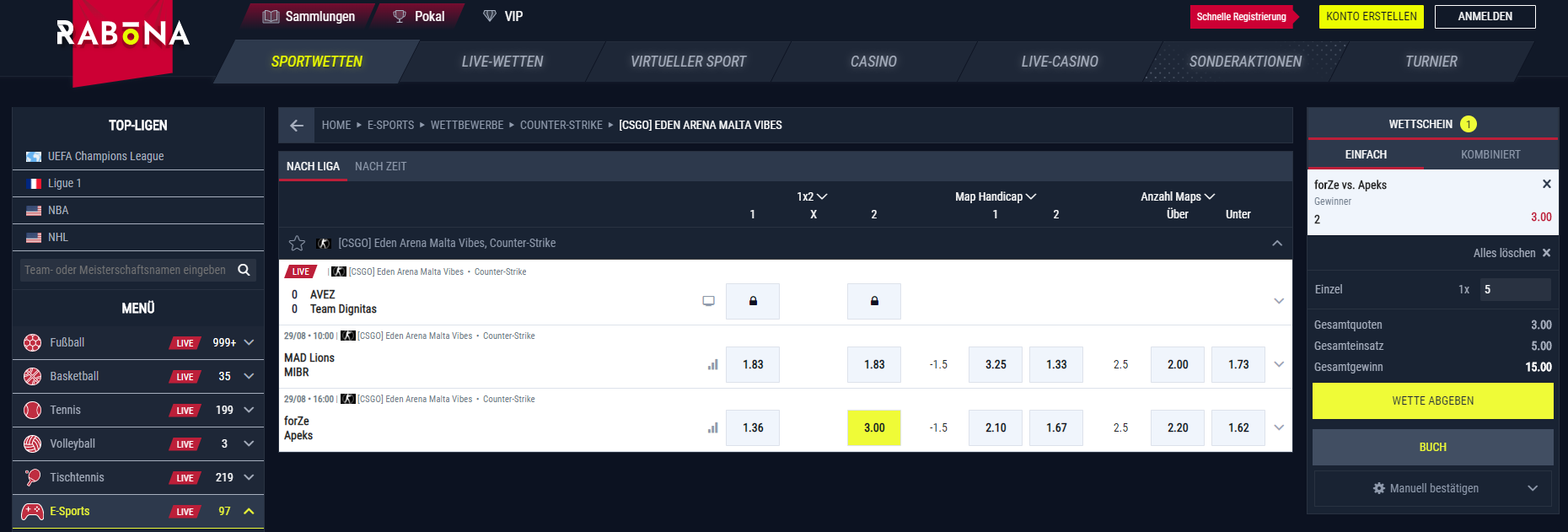Image resolution: width=1568 pixels, height=532 pixels.
Task: Open statistics icon for forZe vs Apeks
Action: [713, 428]
